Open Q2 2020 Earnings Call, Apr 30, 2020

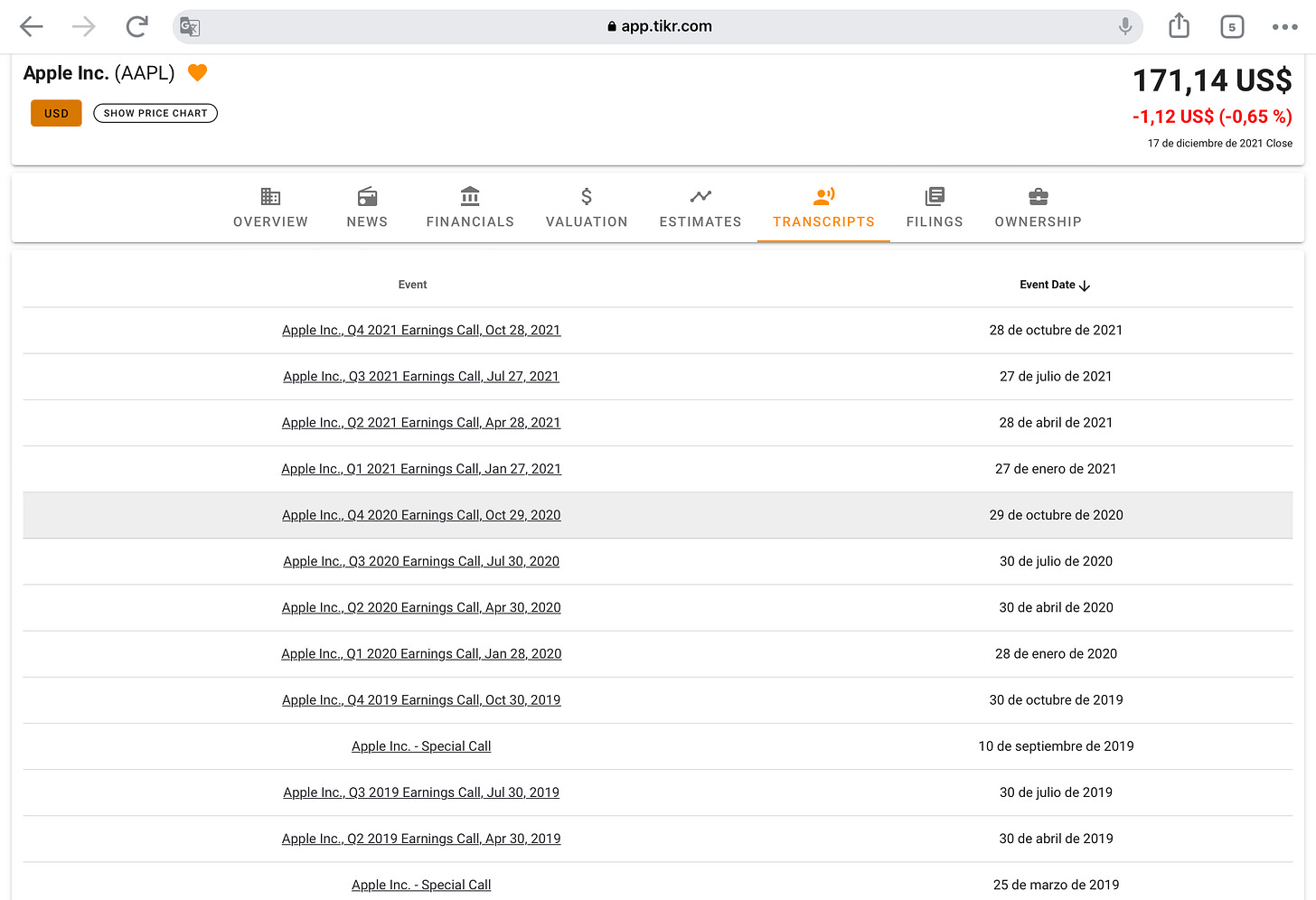(x=421, y=607)
